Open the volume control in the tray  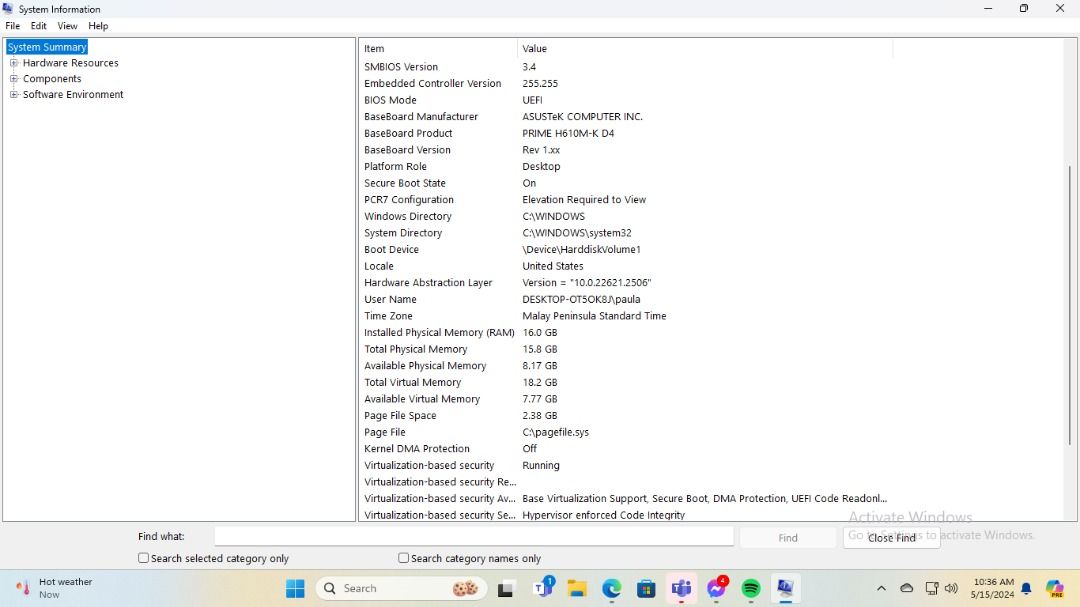pyautogui.click(x=950, y=588)
